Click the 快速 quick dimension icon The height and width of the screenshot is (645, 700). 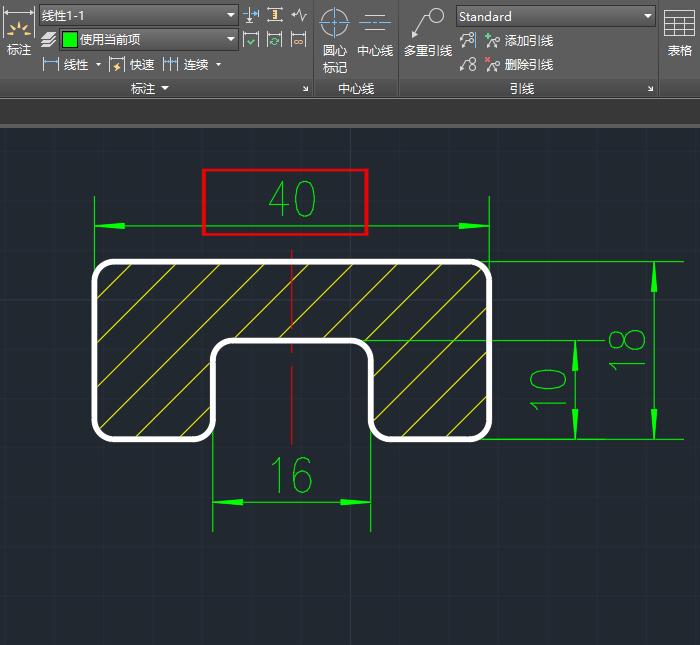pos(117,65)
